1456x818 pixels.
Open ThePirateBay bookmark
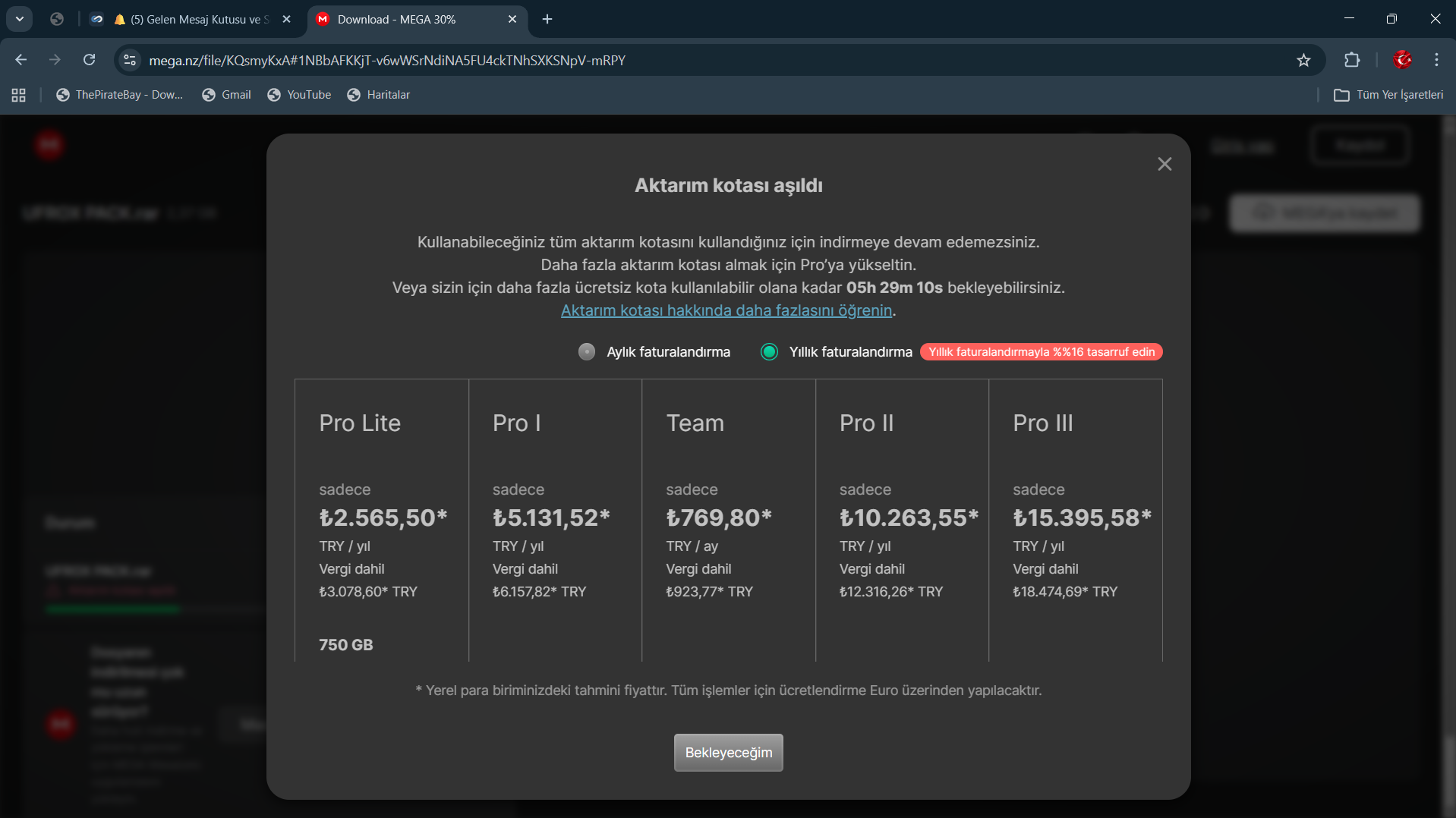pyautogui.click(x=120, y=95)
